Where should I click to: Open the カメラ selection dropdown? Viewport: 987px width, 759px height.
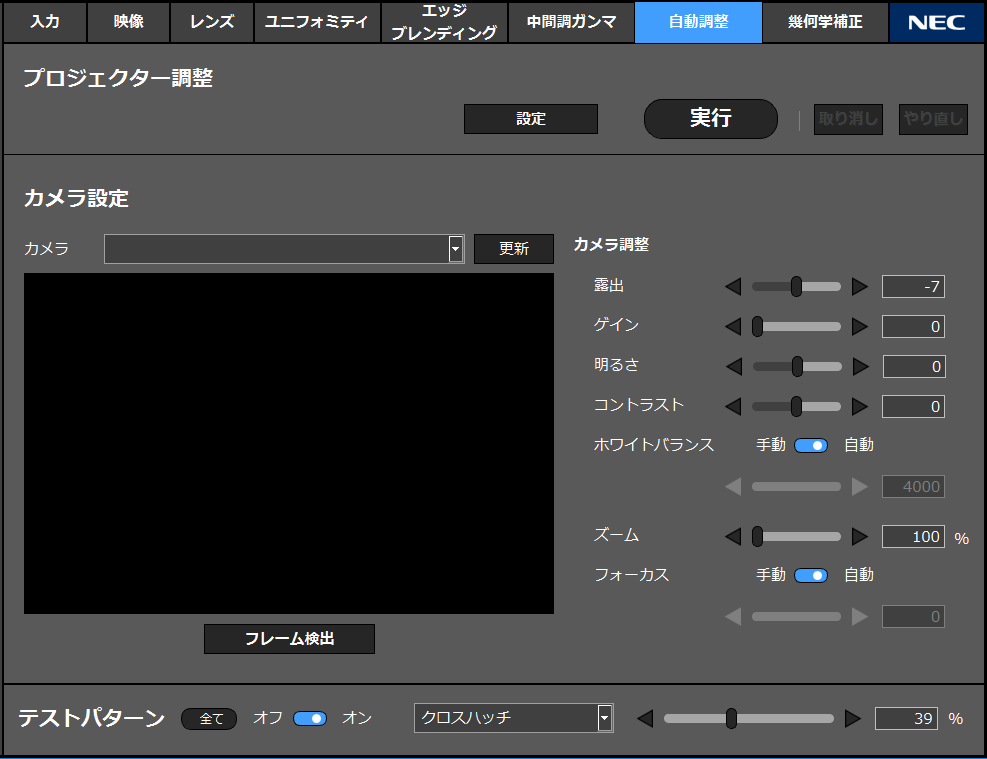click(x=456, y=249)
